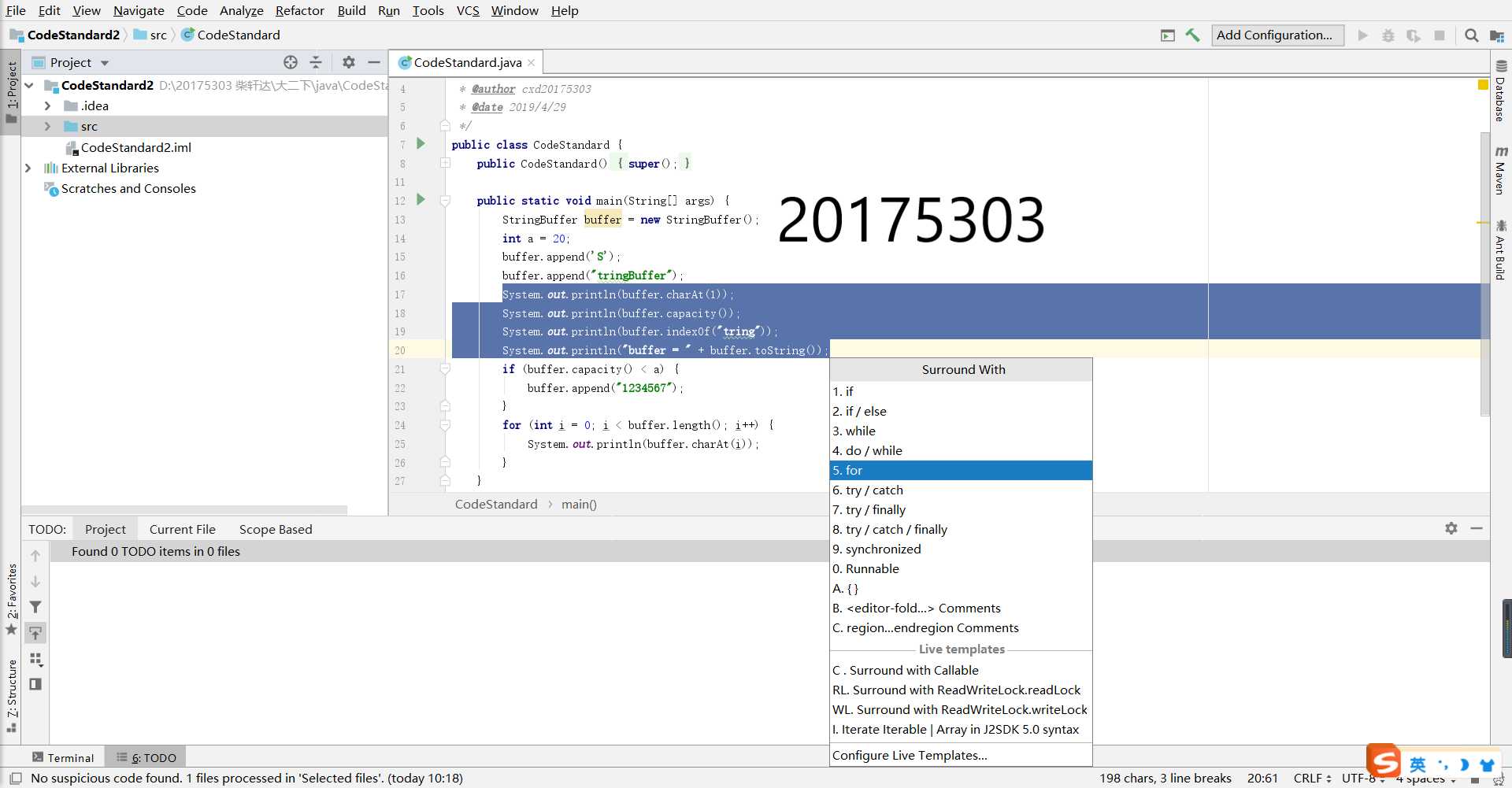Open the Ant Build side tool window
Screen dimensions: 1512x788
point(1500,250)
